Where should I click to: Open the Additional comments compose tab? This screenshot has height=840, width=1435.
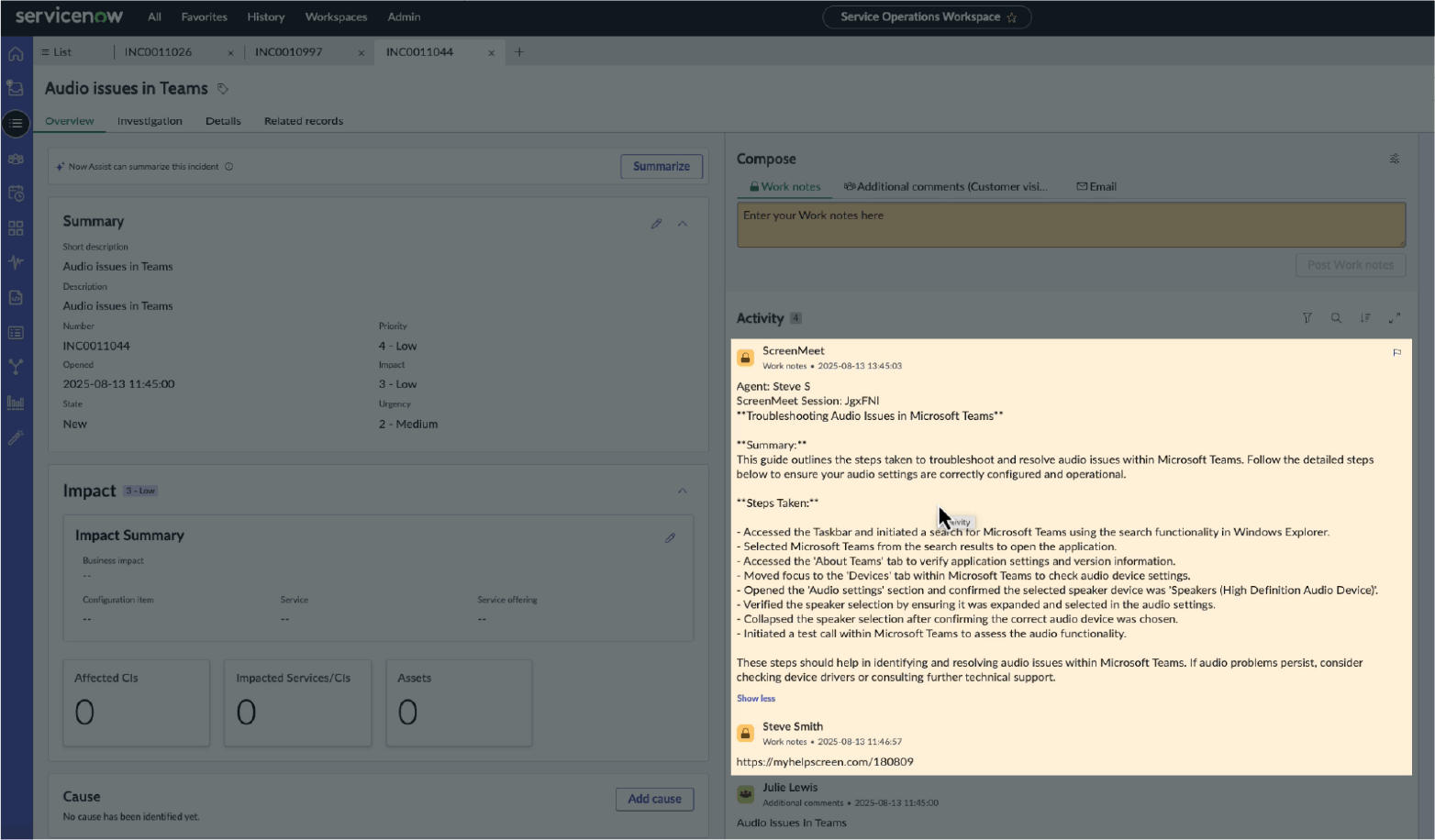coord(947,186)
